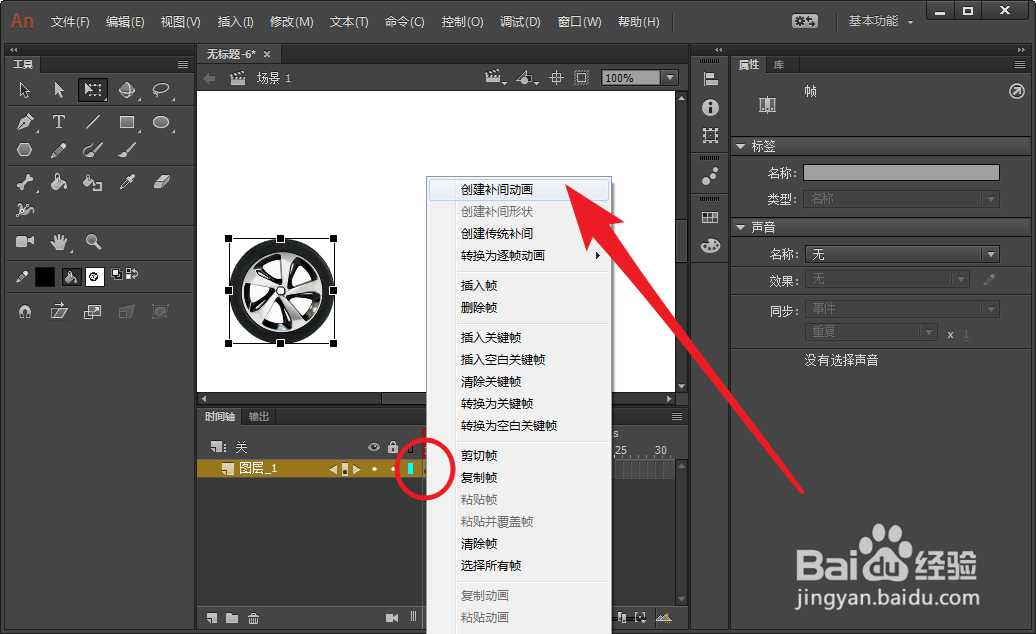The height and width of the screenshot is (634, 1036).
Task: Select the Ink Bottle tool
Action: click(x=92, y=182)
